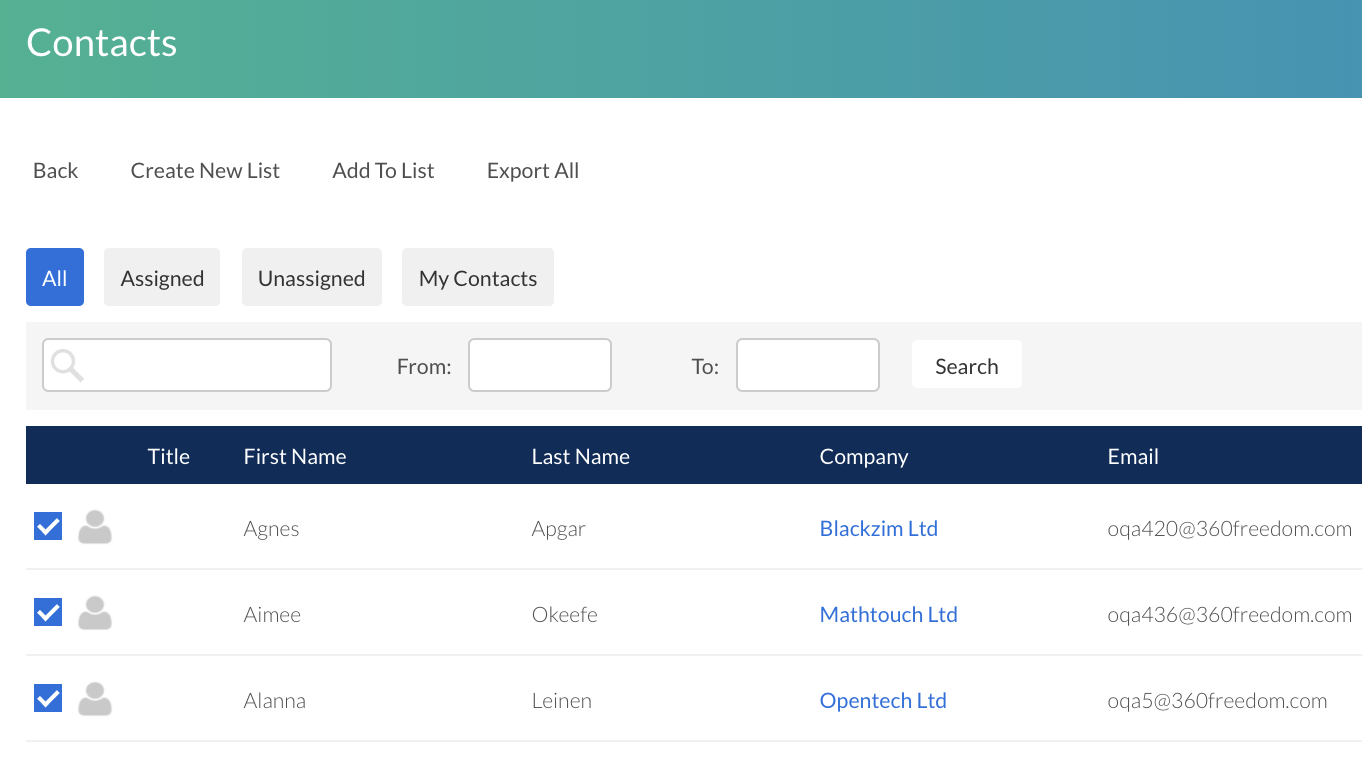Choose Add To List action
The width and height of the screenshot is (1362, 762).
pos(383,171)
